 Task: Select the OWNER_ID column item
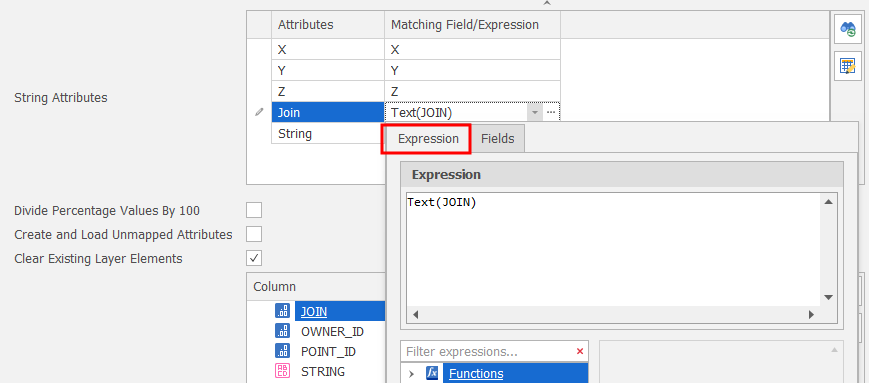point(332,331)
